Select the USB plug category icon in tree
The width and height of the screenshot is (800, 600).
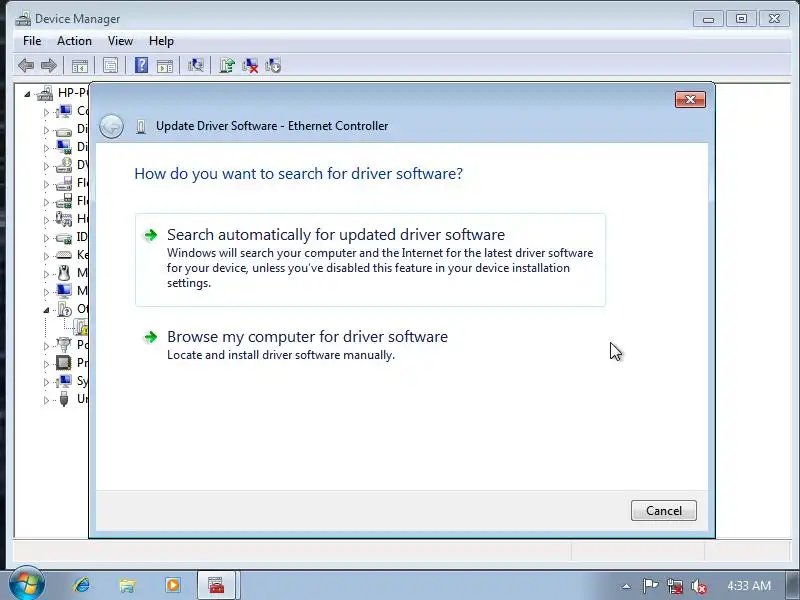64,399
